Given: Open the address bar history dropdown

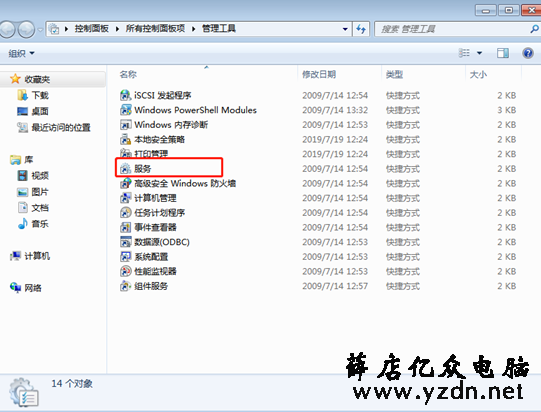Looking at the screenshot, I should [345, 29].
